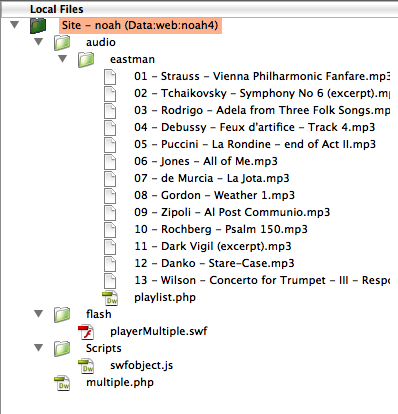Click the Dreamweaver icon beside multiple.php

(62, 383)
